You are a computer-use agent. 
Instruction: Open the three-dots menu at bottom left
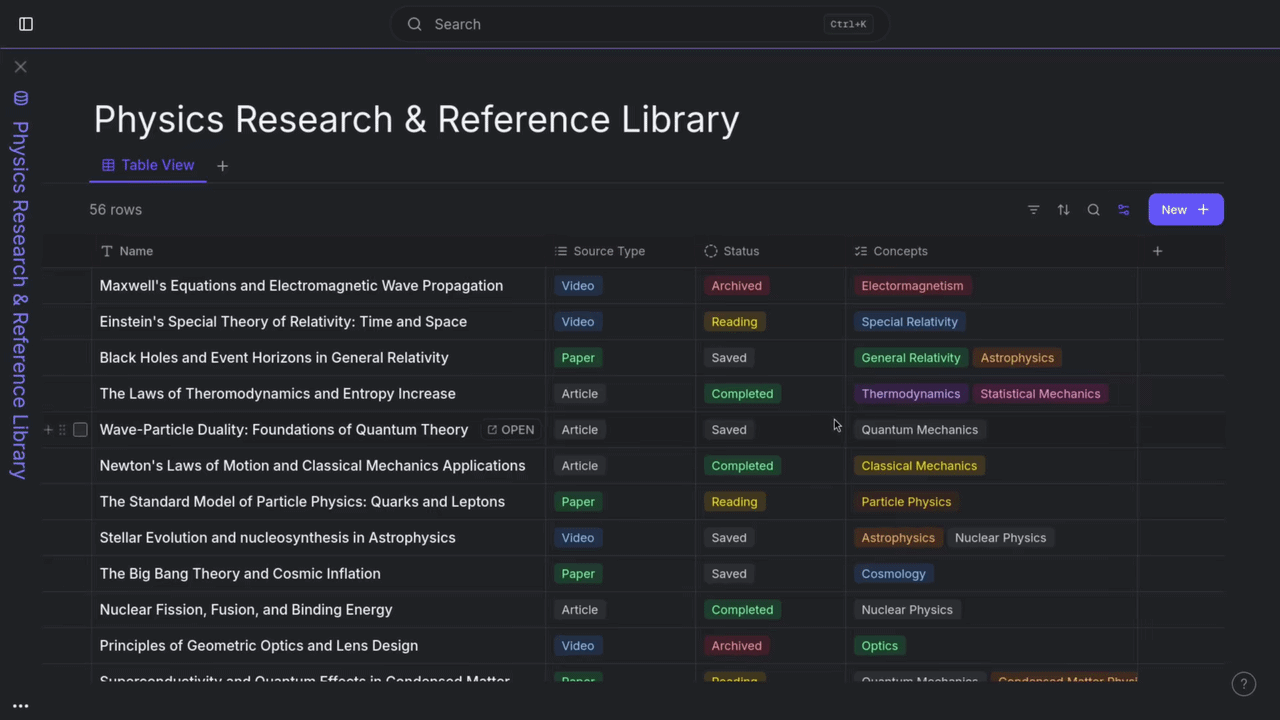coord(21,706)
